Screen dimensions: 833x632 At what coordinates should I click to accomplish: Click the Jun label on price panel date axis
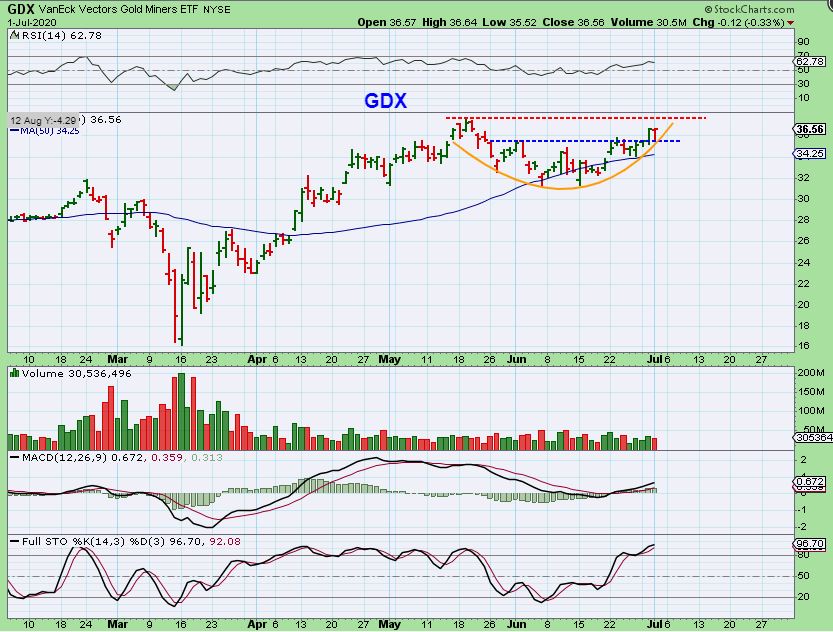point(516,359)
